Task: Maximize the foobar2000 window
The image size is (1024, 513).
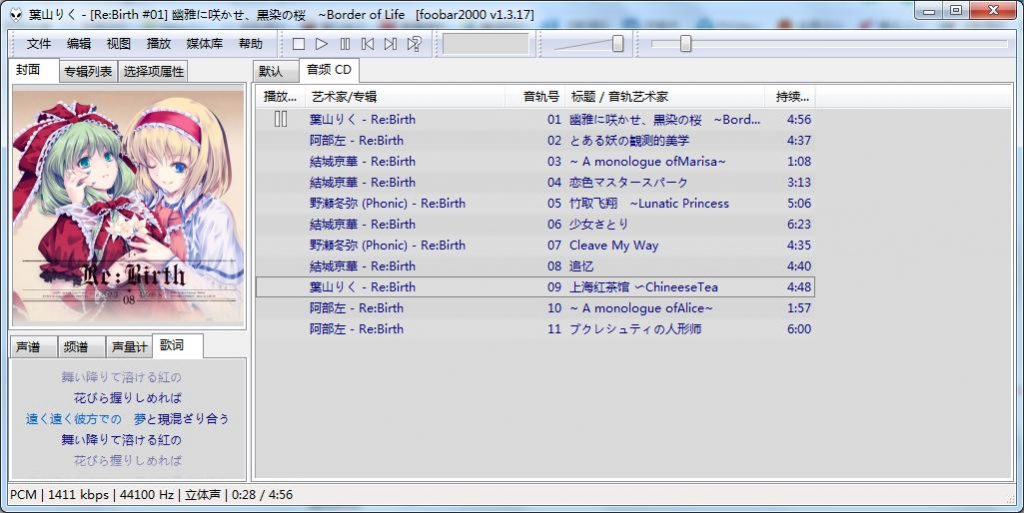Action: click(956, 10)
